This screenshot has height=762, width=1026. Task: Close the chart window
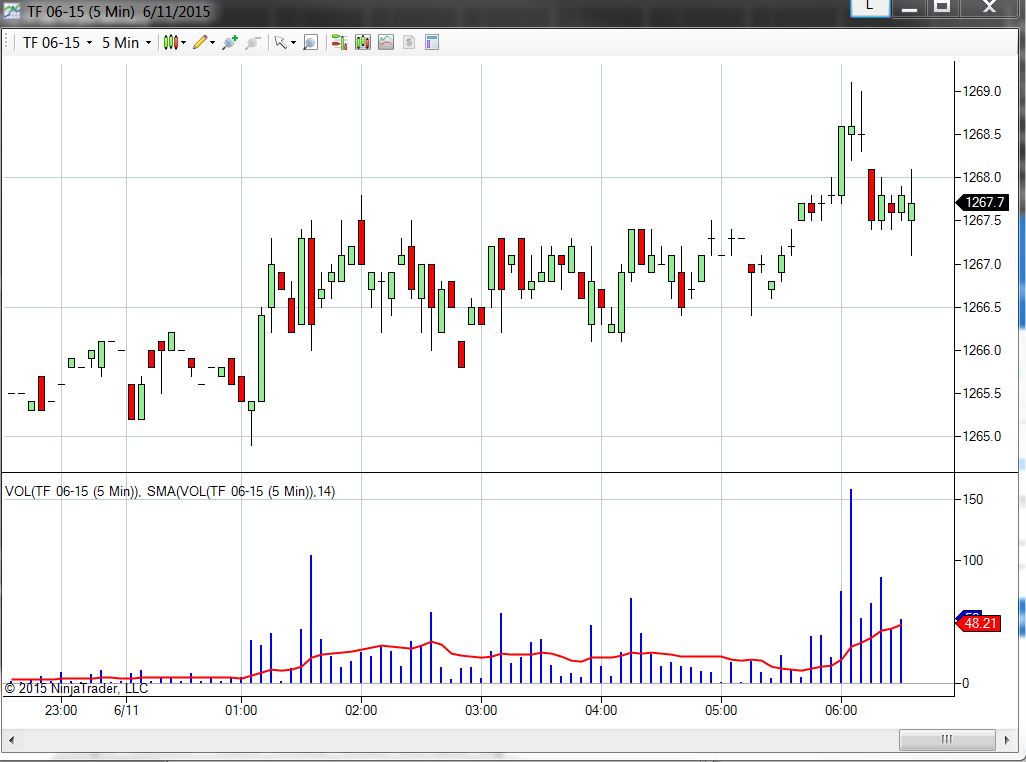tap(989, 7)
